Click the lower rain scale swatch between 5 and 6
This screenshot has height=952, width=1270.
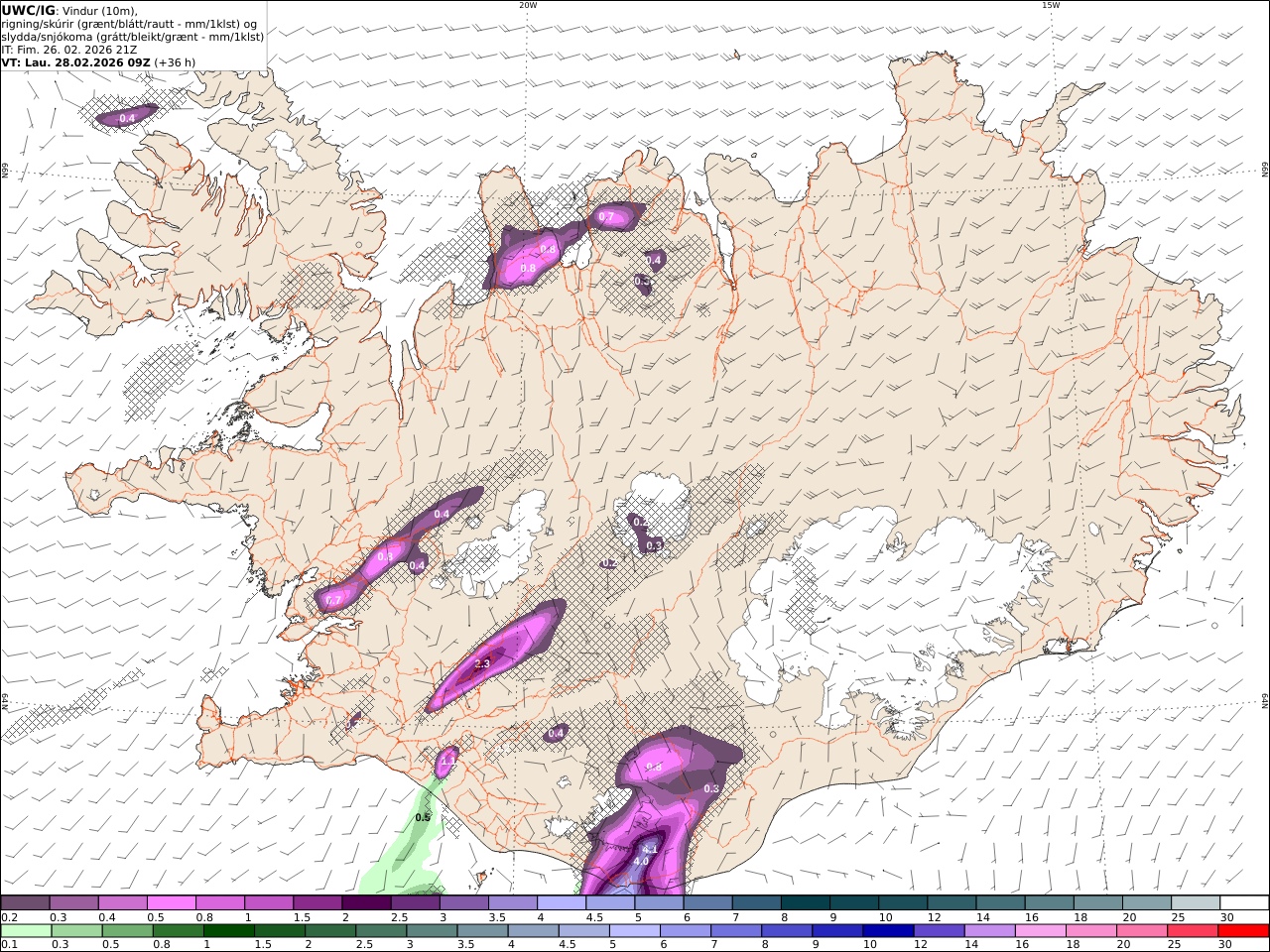click(x=635, y=931)
